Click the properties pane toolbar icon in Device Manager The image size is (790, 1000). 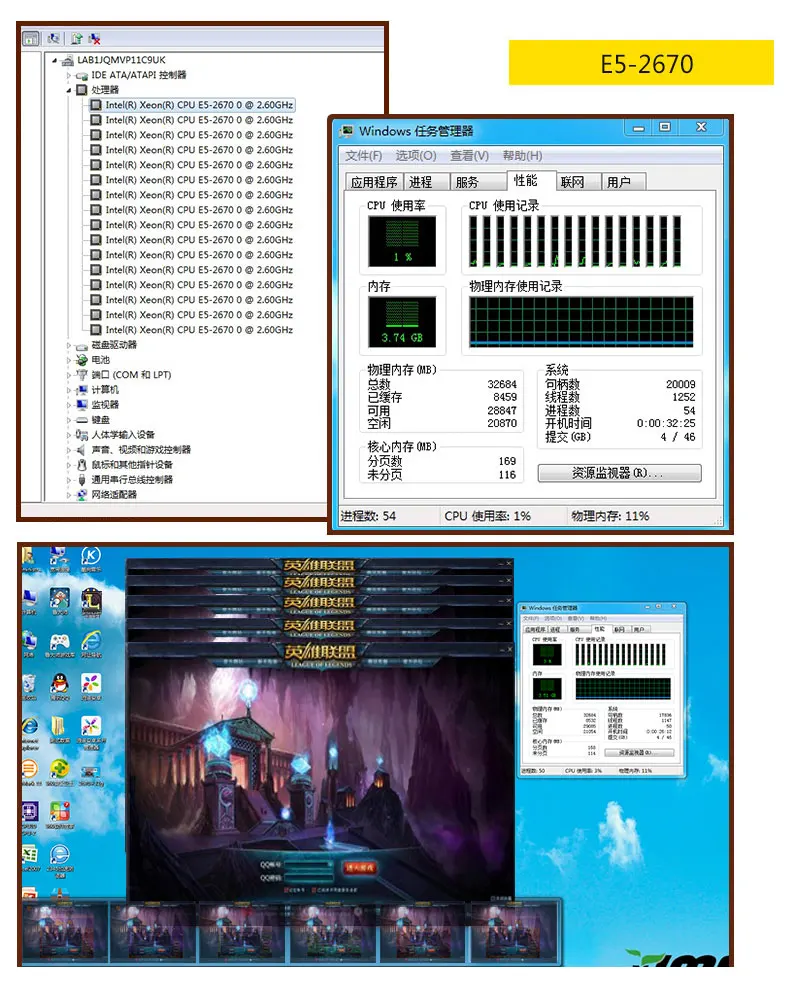click(x=30, y=39)
